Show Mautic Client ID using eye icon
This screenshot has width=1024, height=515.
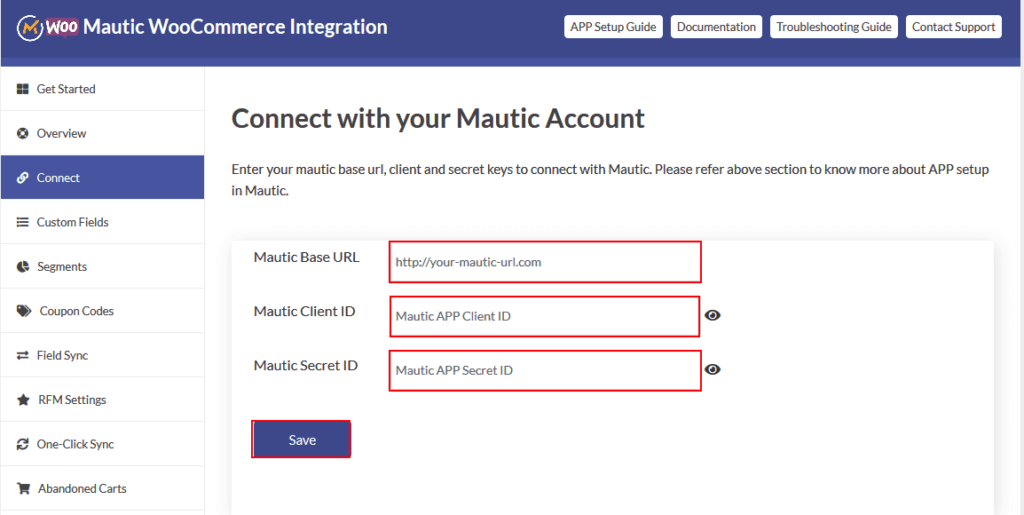712,315
